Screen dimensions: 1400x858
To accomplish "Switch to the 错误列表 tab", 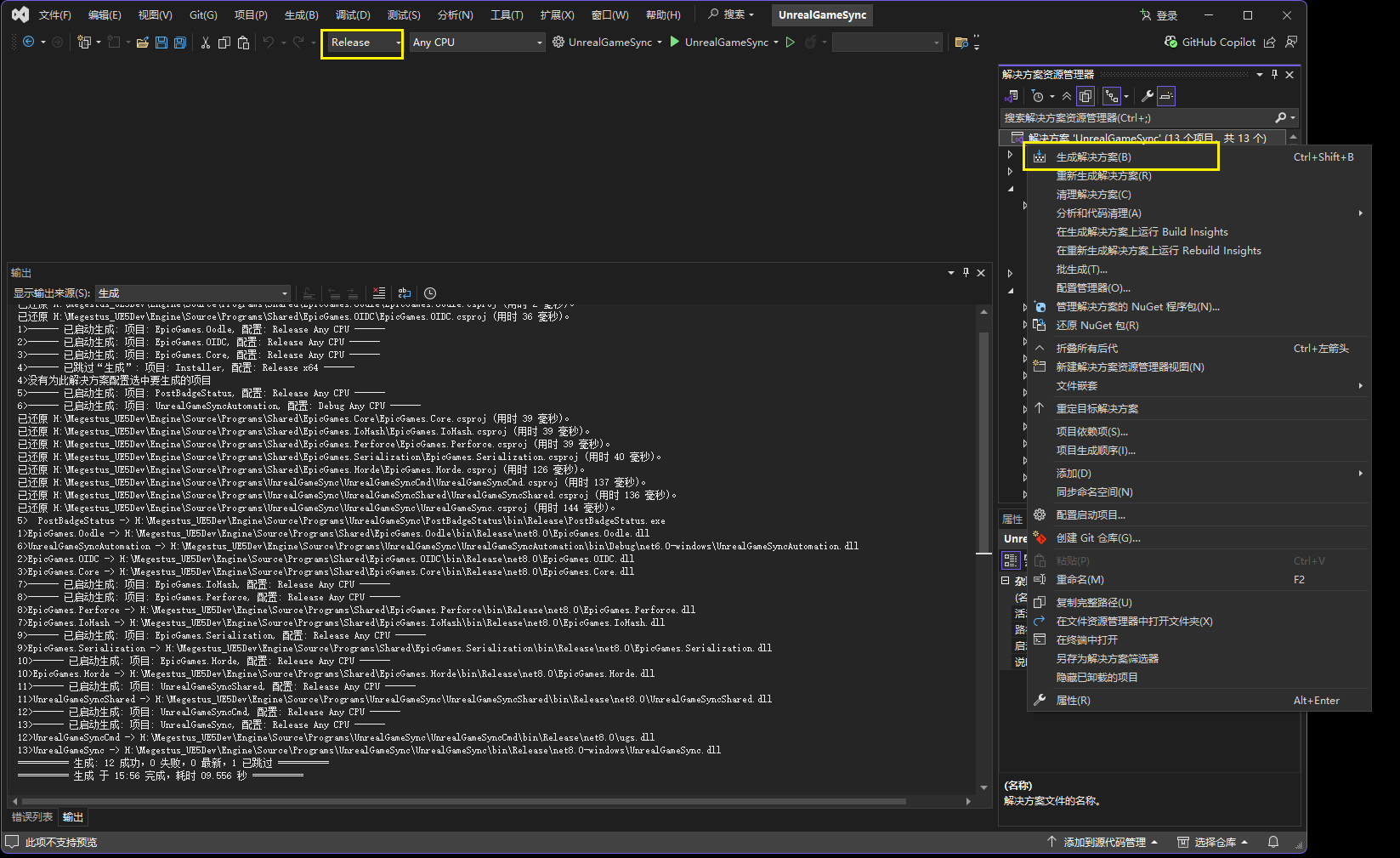I will pyautogui.click(x=32, y=817).
